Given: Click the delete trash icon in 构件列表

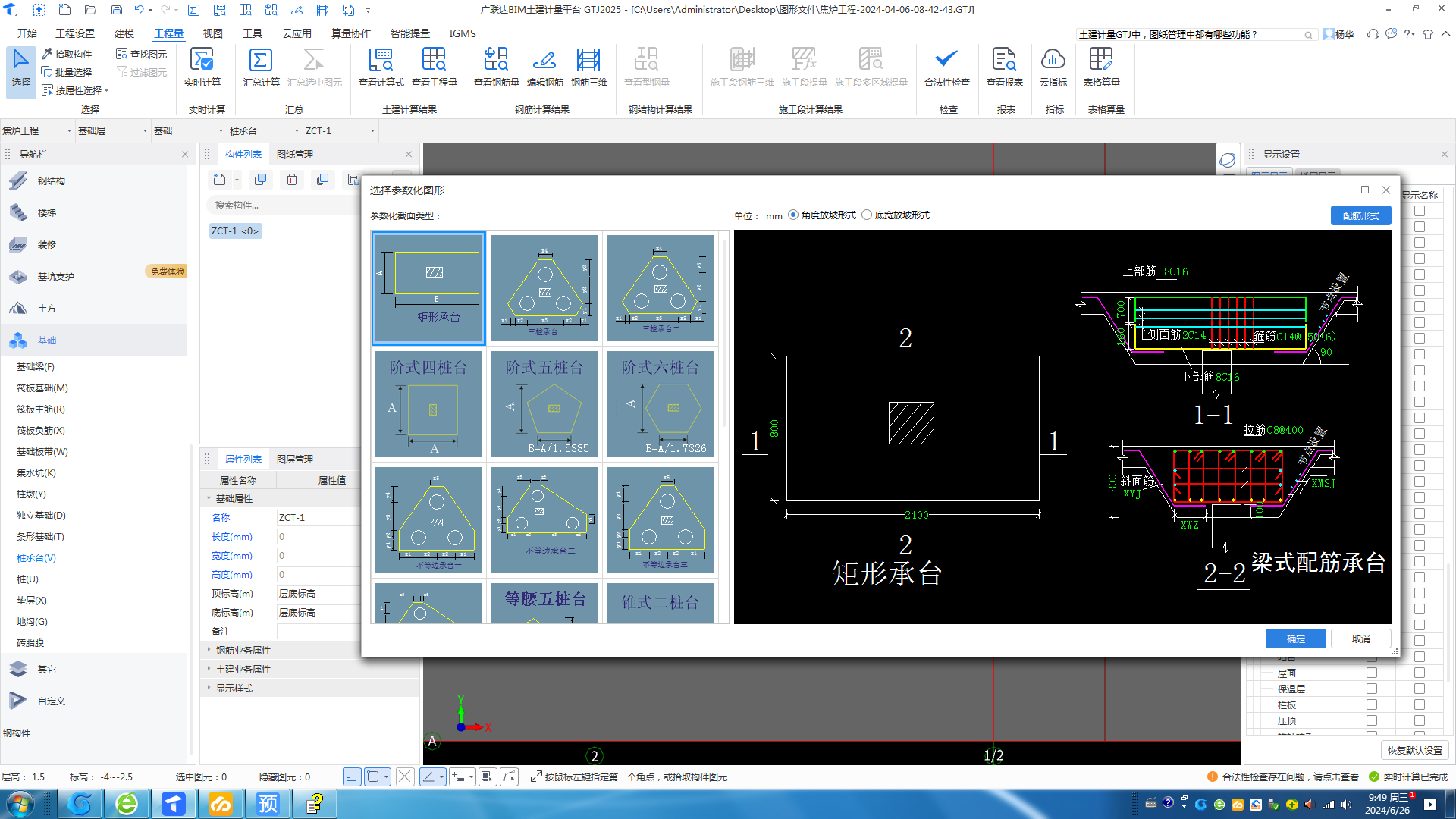Looking at the screenshot, I should coord(292,180).
